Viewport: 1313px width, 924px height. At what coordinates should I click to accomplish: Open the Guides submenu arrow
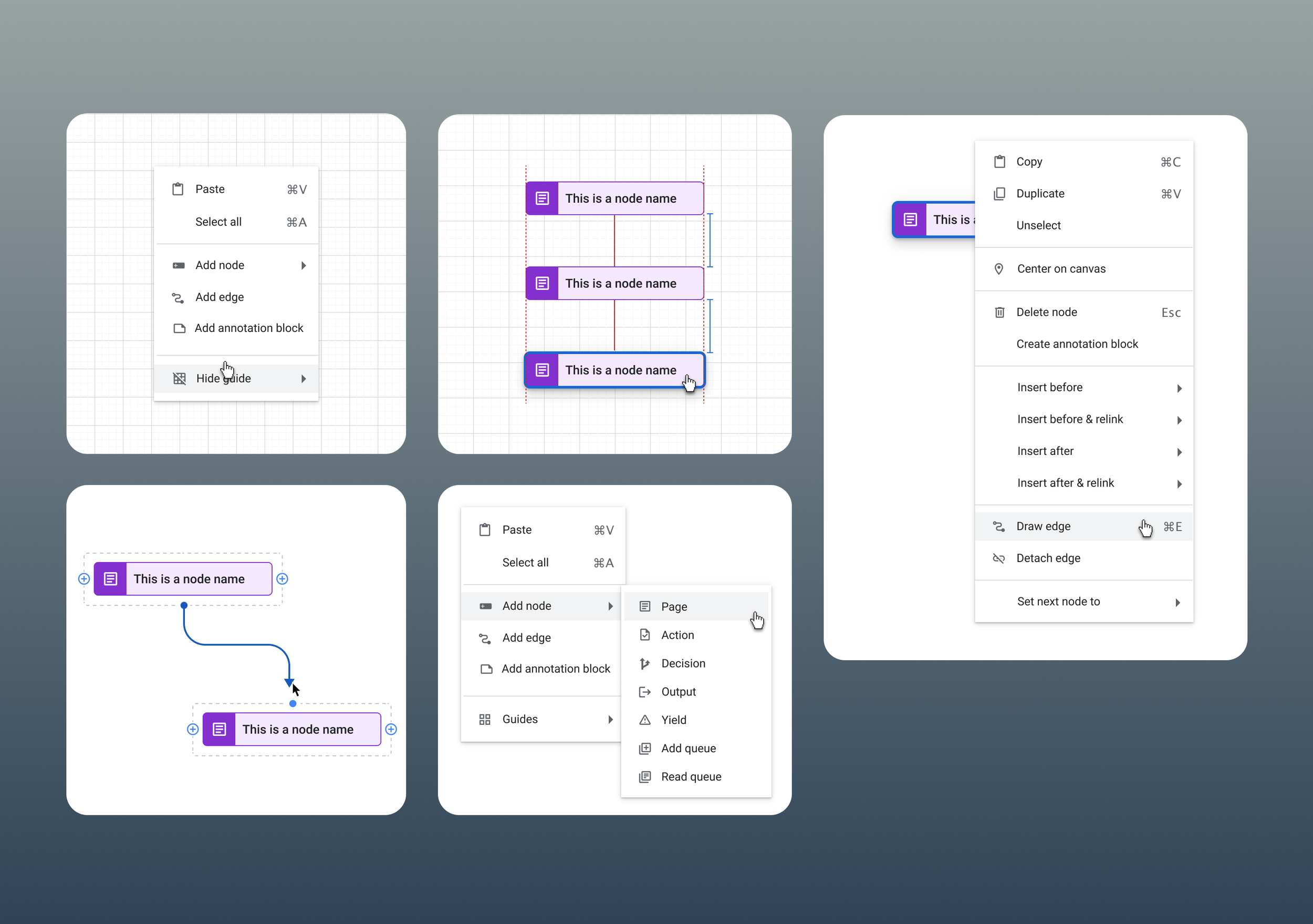click(x=610, y=719)
